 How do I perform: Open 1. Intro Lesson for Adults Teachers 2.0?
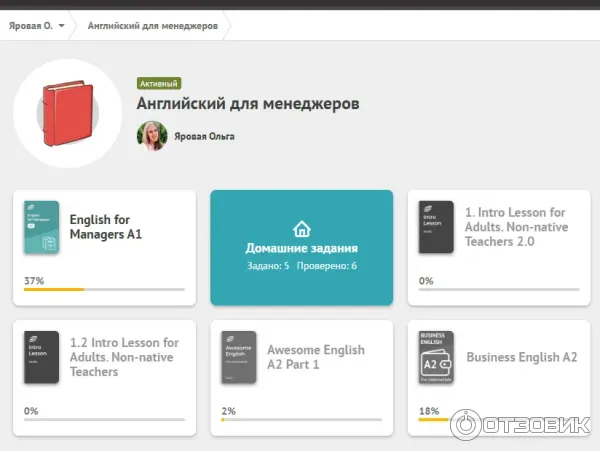[x=516, y=227]
